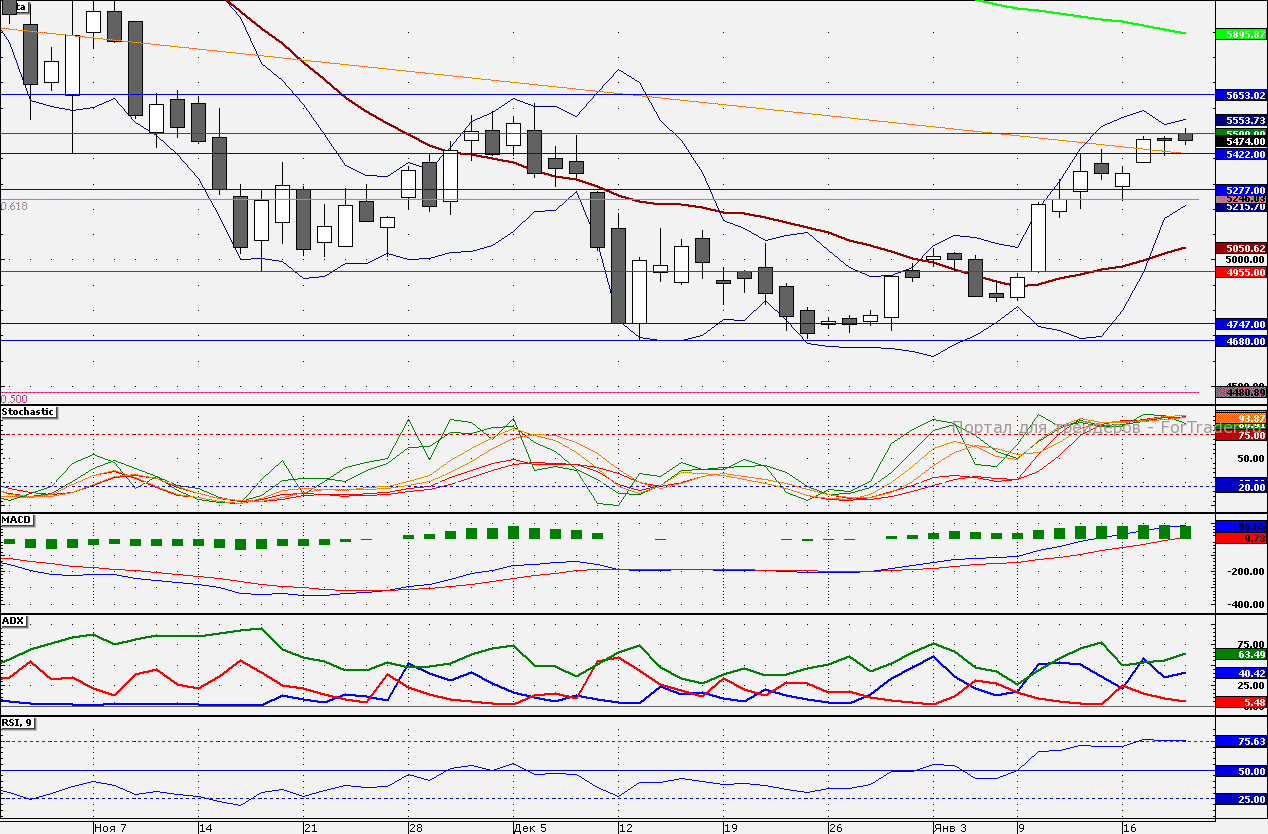This screenshot has height=834, width=1268.
Task: Click the 0.500 Fibonacci level text
Action: click(15, 398)
